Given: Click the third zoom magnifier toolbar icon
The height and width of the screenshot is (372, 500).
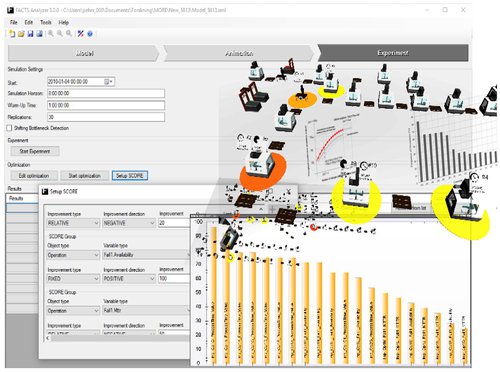Looking at the screenshot, I should click(69, 34).
